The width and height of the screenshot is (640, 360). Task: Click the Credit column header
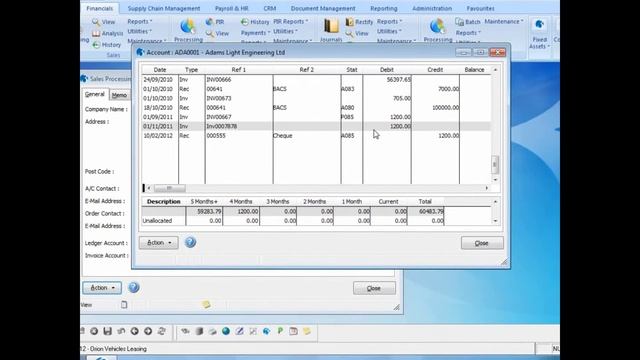click(x=435, y=70)
